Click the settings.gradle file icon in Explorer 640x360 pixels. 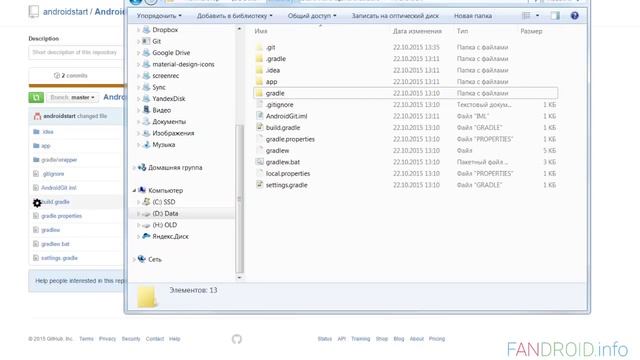coord(259,185)
